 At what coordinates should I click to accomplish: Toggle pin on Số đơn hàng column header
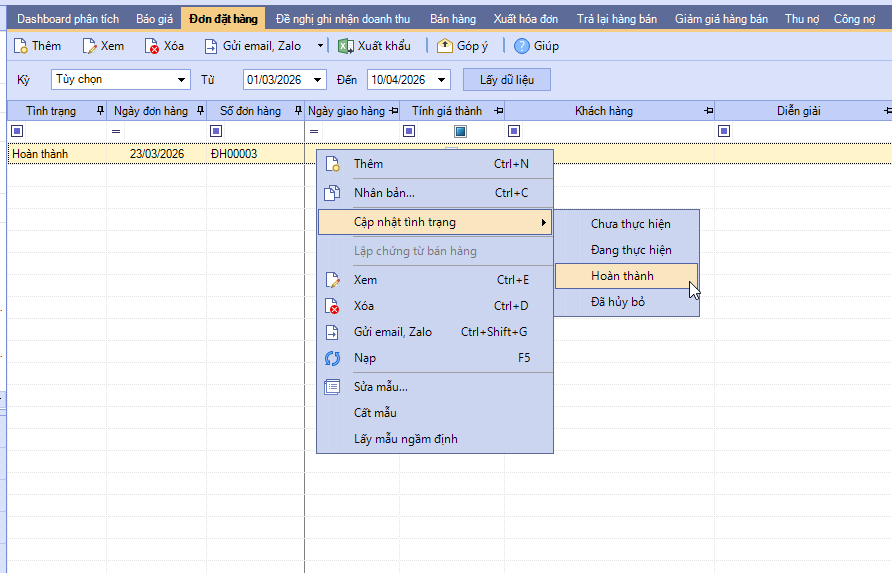pos(297,111)
